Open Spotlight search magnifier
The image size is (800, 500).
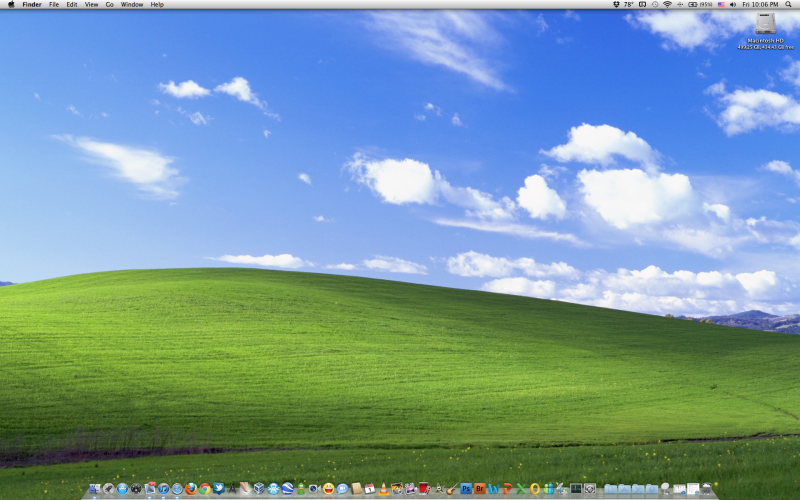pos(788,4)
